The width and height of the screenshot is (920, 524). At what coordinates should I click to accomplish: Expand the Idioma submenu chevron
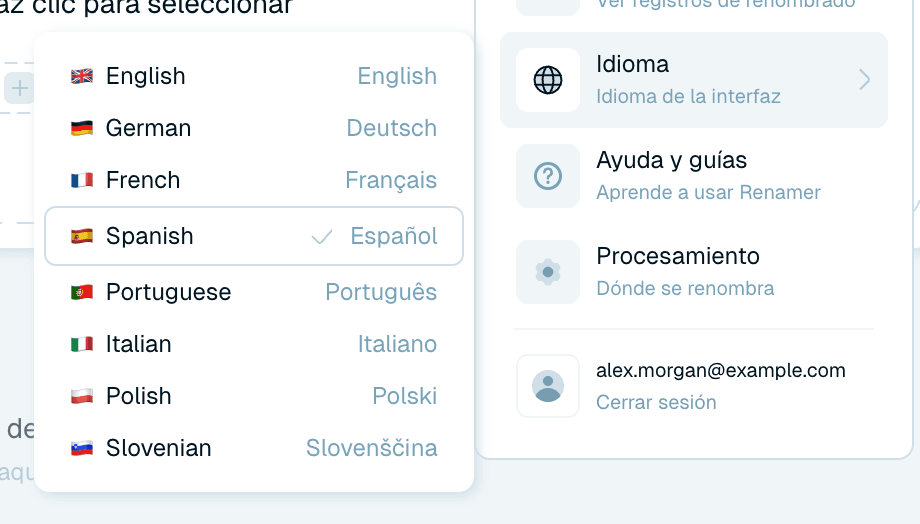pos(864,80)
